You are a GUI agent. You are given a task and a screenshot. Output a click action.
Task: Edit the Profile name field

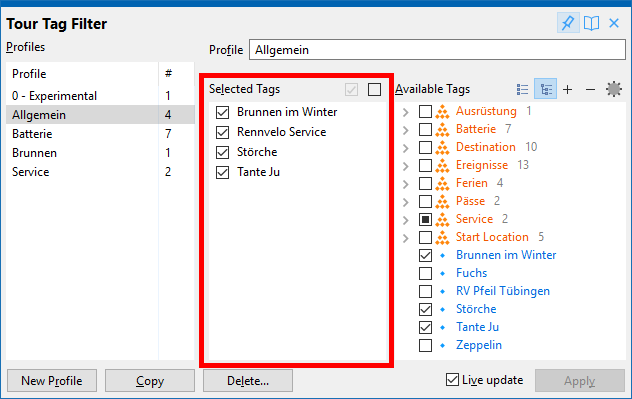[437, 50]
